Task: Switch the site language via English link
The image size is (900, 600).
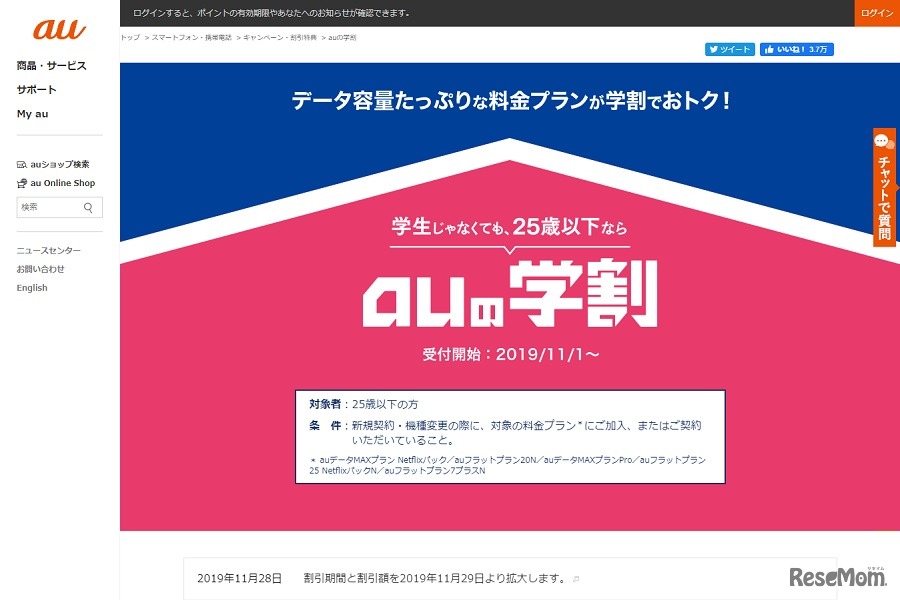Action: pyautogui.click(x=31, y=288)
